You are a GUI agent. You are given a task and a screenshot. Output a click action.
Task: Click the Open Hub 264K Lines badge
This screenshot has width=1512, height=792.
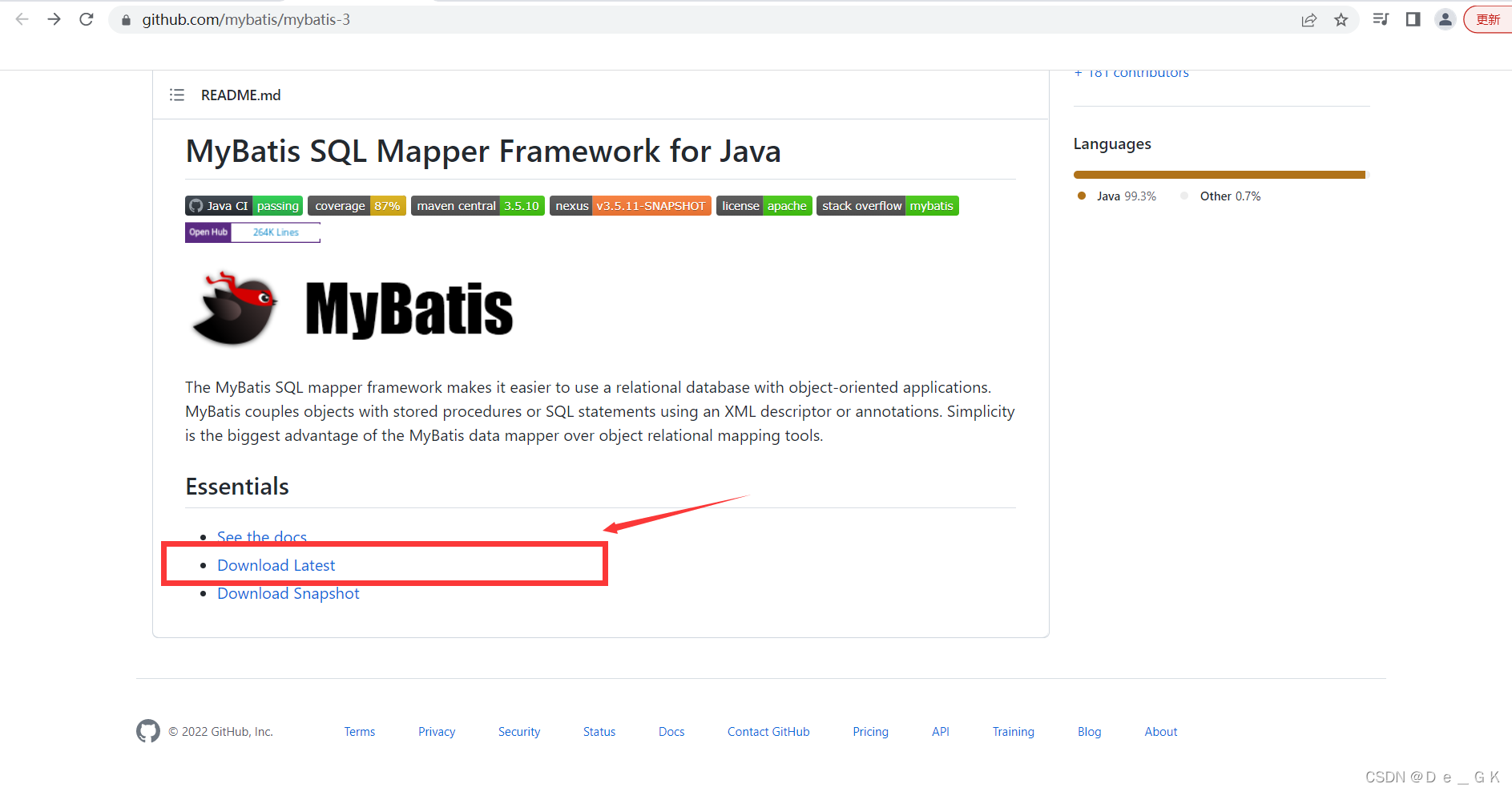pyautogui.click(x=252, y=232)
